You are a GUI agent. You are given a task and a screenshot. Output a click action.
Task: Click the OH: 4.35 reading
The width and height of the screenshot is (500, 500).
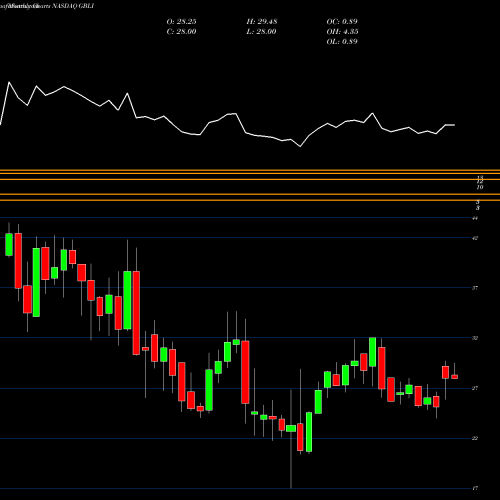(x=342, y=32)
